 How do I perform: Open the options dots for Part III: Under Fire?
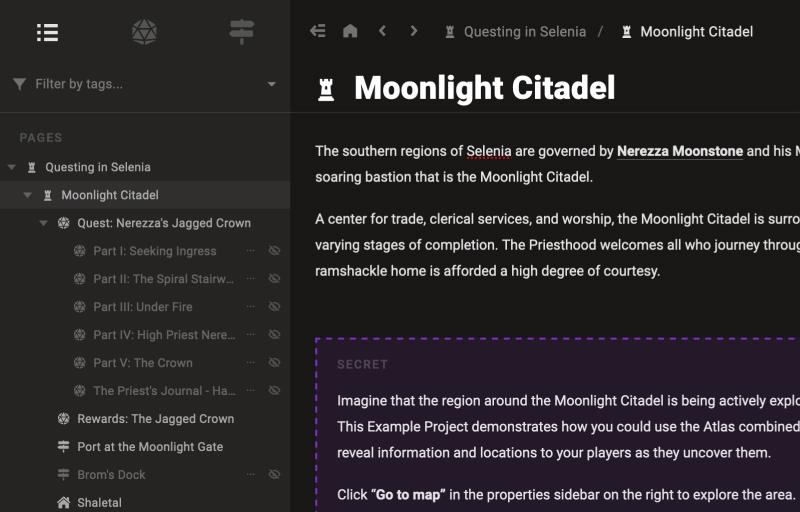(x=251, y=307)
